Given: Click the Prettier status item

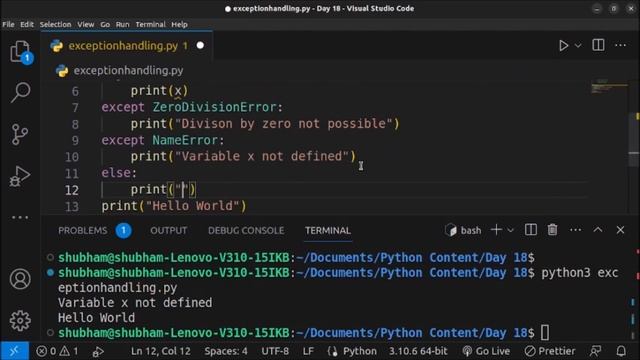Looking at the screenshot, I should coord(550,351).
